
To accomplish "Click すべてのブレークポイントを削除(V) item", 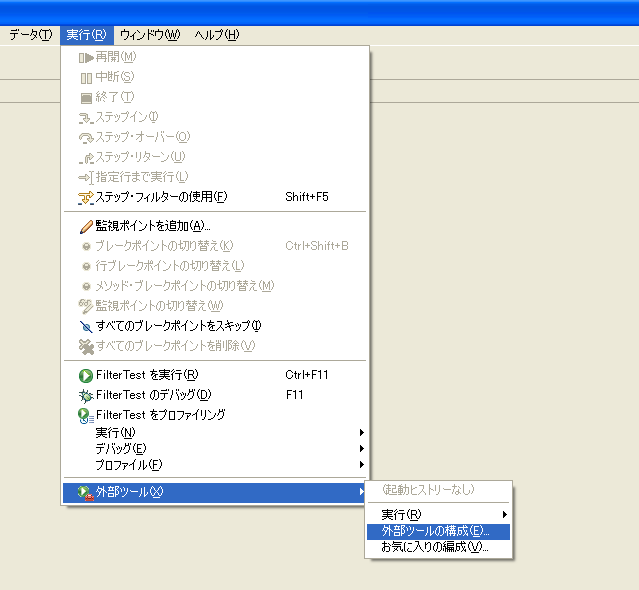I will point(175,346).
